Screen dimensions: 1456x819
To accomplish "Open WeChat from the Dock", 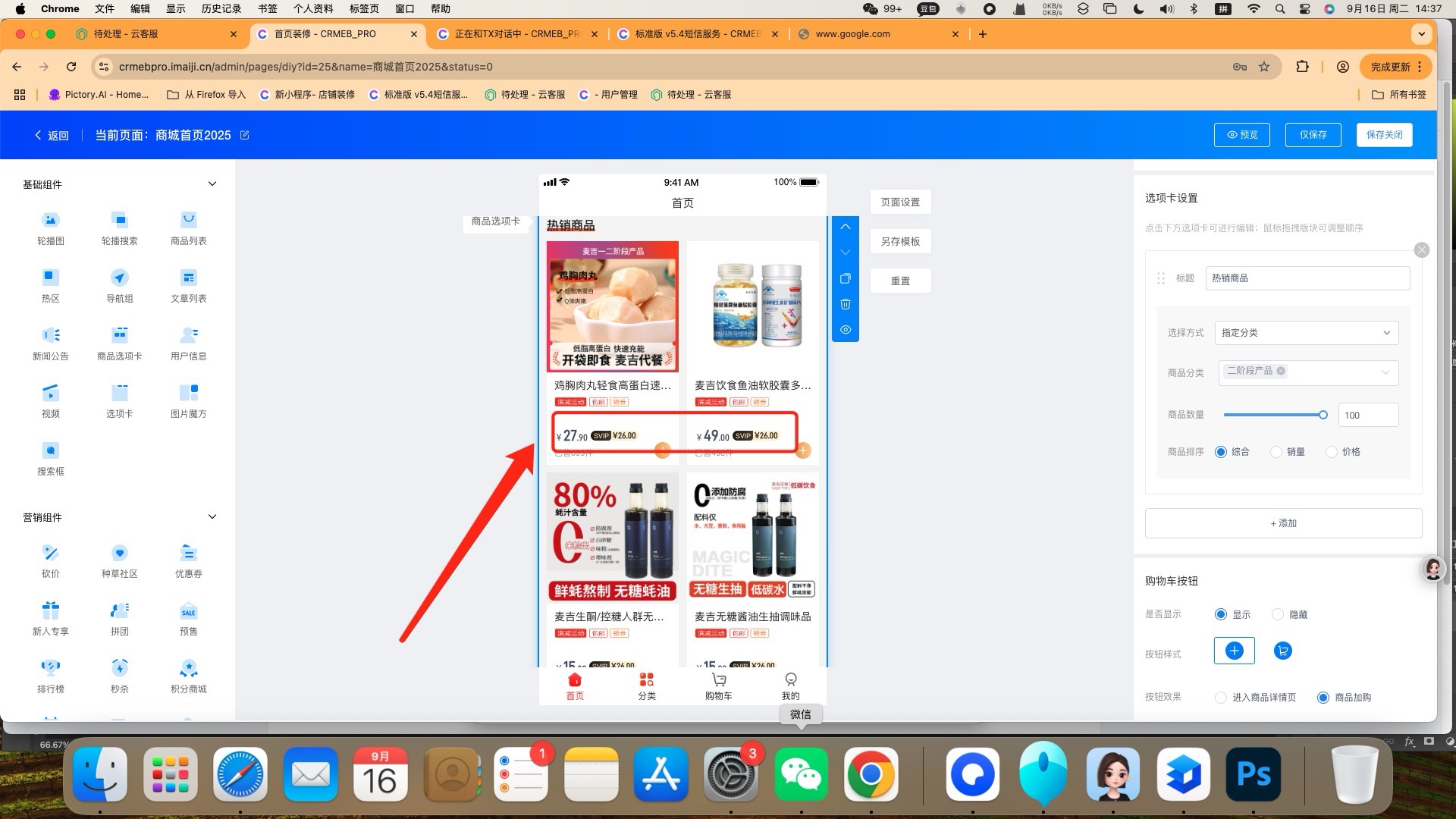I will coord(801,775).
